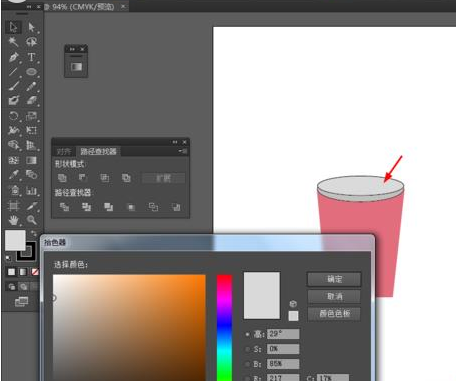Screen dimensions: 456x381
Task: Select the Rotate tool
Action: tap(13, 116)
